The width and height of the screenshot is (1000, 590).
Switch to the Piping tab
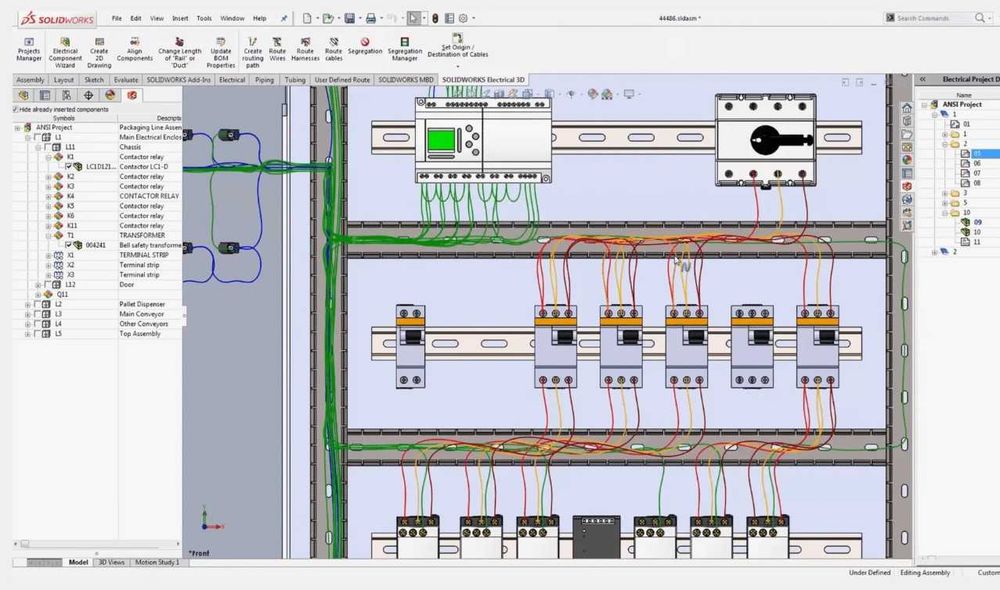click(x=264, y=80)
